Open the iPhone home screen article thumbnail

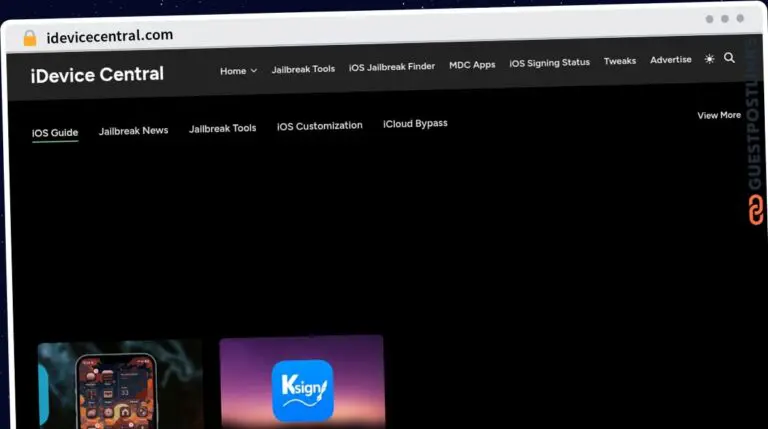tap(120, 386)
